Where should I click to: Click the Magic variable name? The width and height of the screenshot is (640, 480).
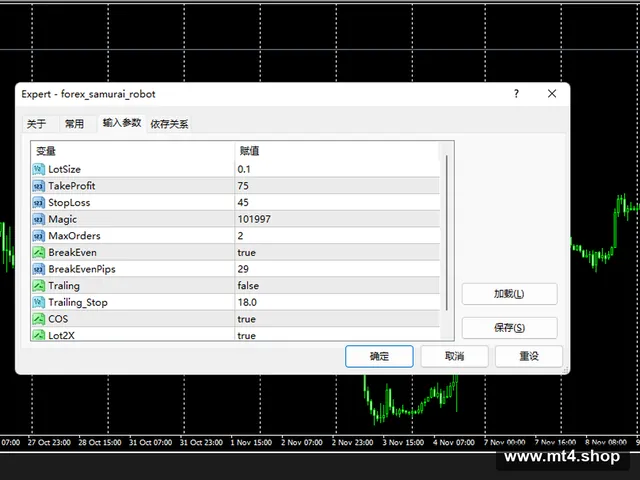pyautogui.click(x=62, y=219)
